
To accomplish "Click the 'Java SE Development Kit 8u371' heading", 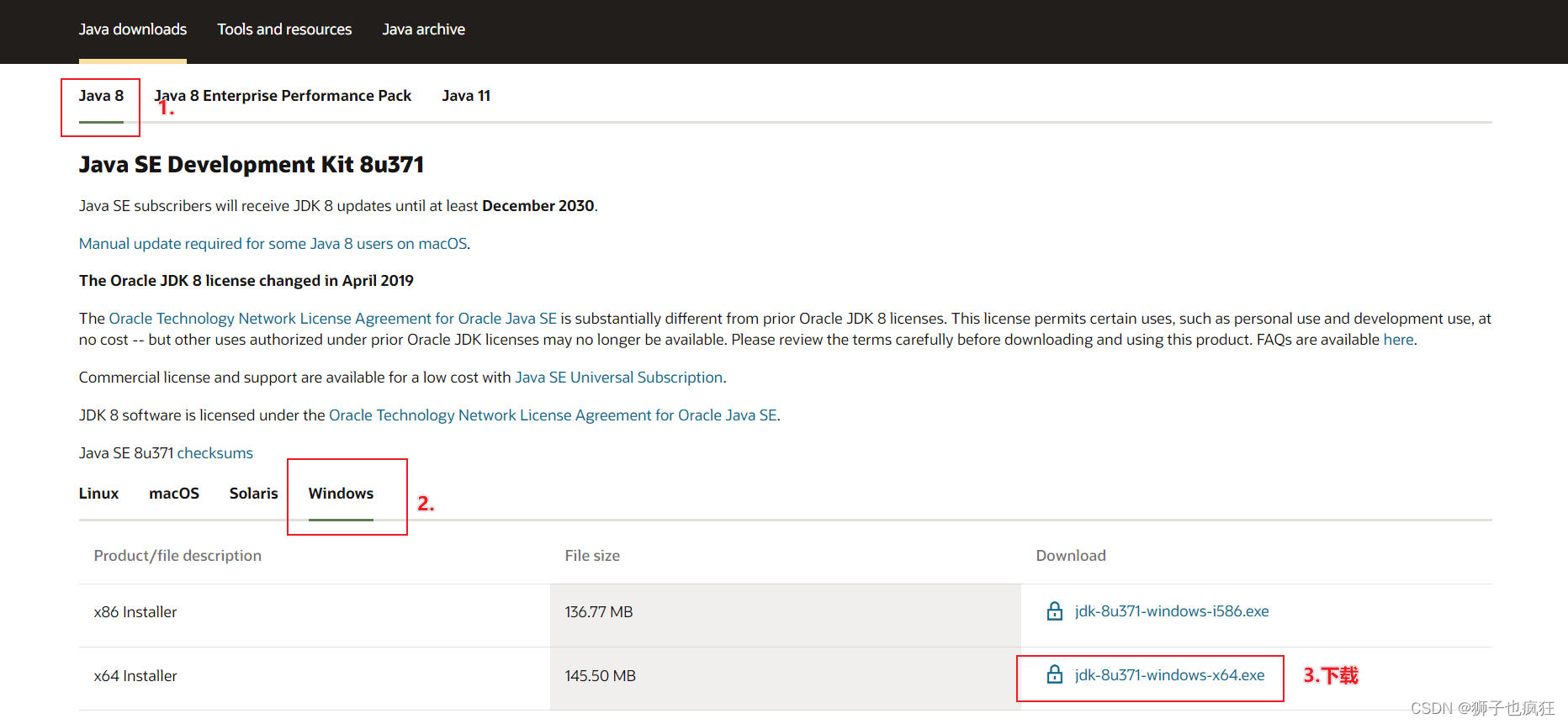I will (x=252, y=165).
